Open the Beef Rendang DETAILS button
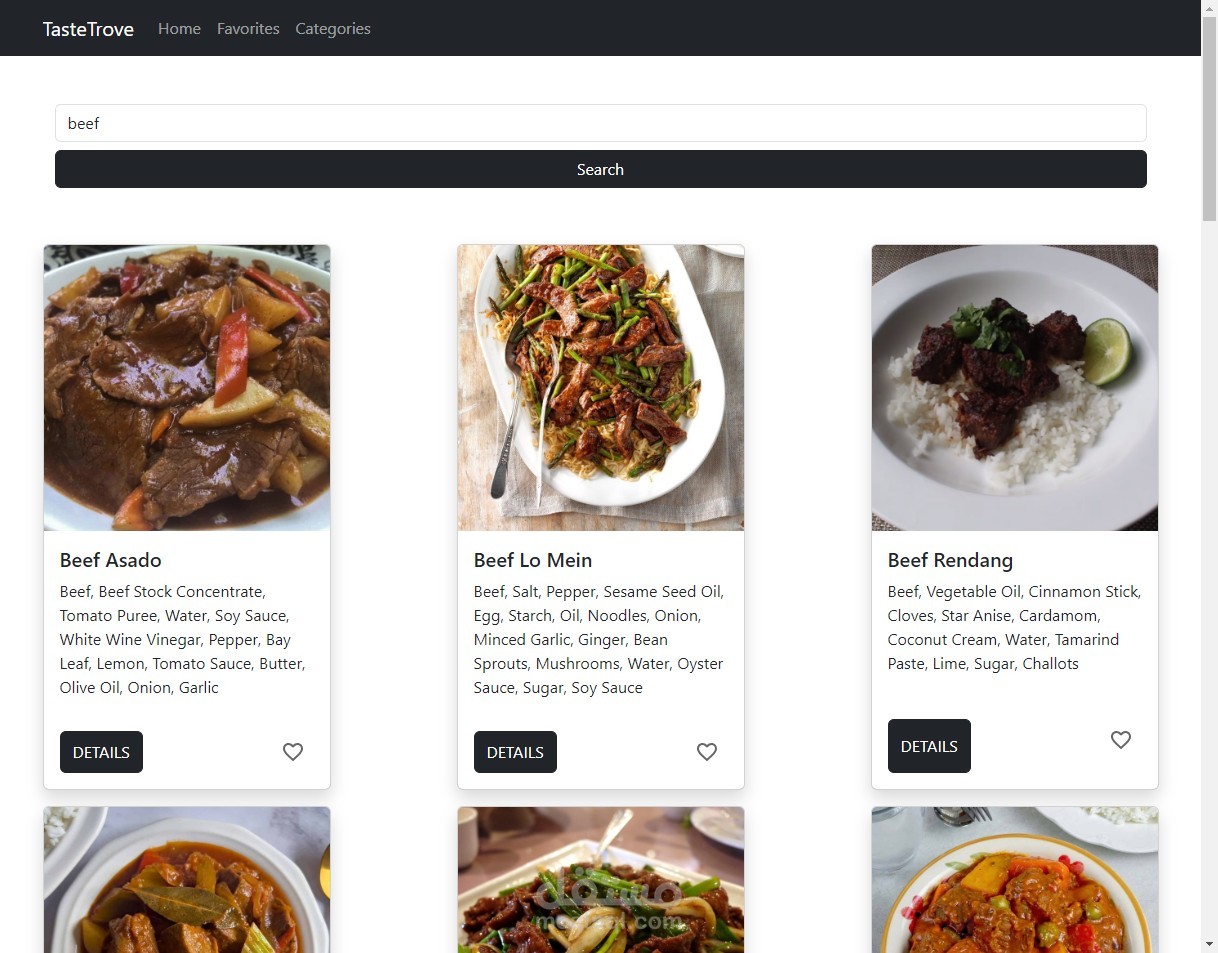Viewport: 1218px width, 953px height. tap(929, 746)
